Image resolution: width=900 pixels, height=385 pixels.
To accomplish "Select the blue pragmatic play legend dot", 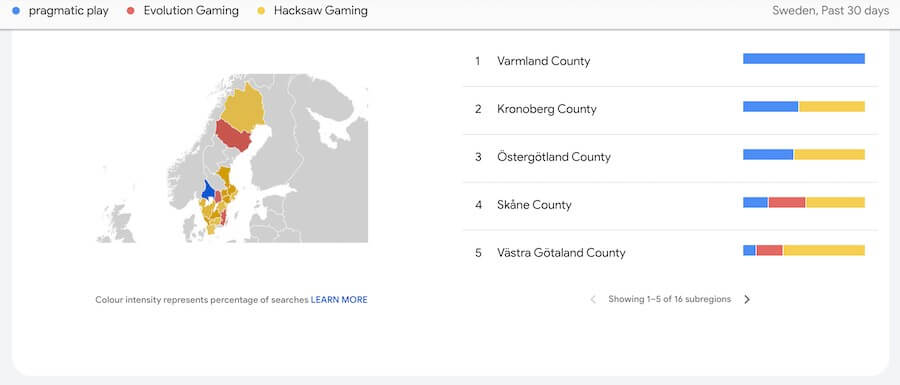I will pyautogui.click(x=16, y=10).
